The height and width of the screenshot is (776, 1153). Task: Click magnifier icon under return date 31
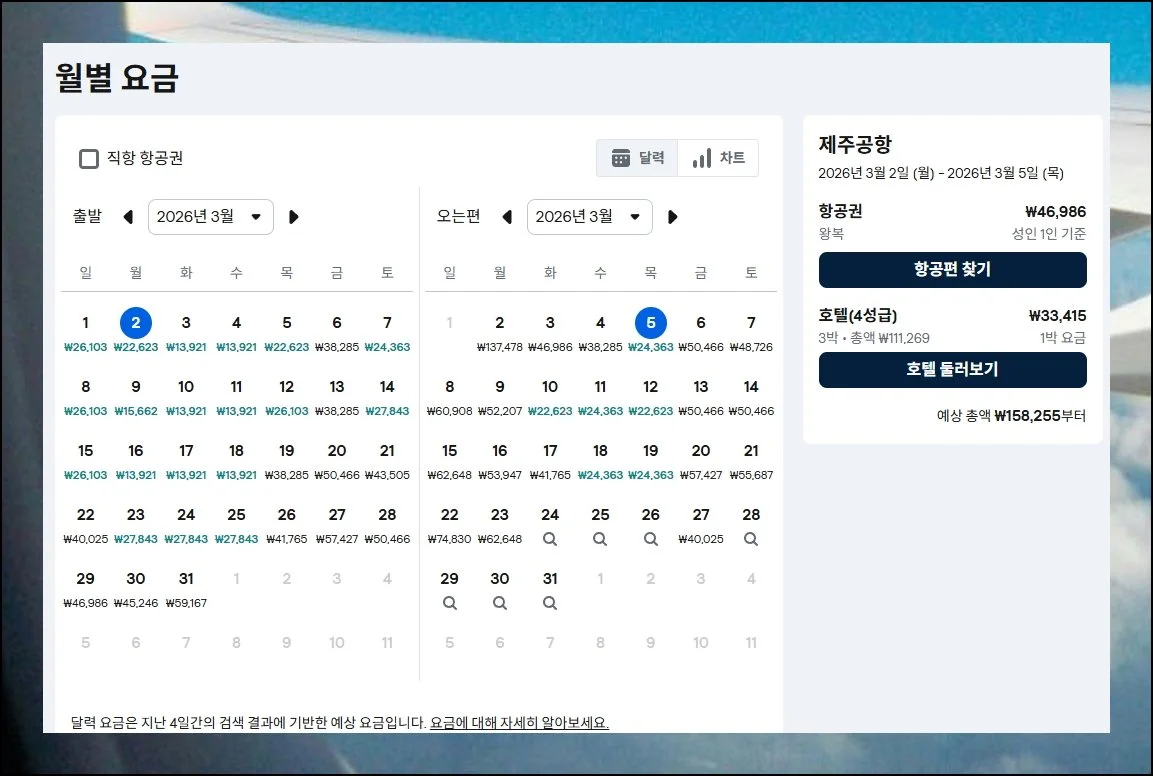click(550, 603)
